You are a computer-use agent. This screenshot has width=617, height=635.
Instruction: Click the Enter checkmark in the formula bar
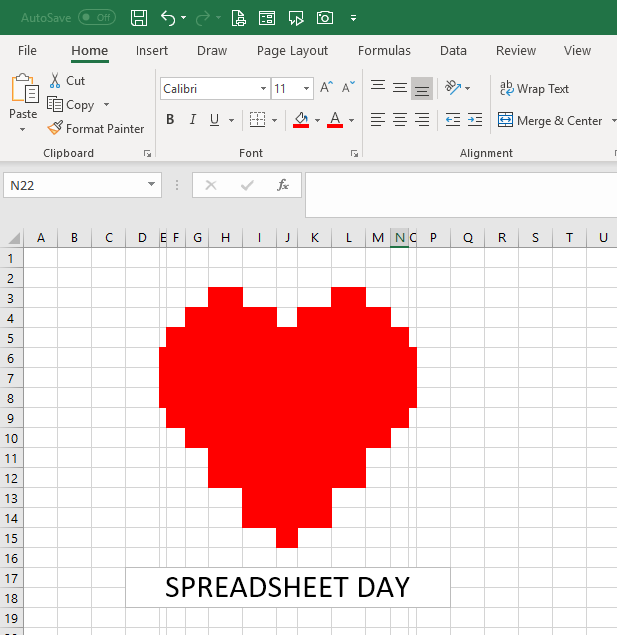click(x=247, y=185)
